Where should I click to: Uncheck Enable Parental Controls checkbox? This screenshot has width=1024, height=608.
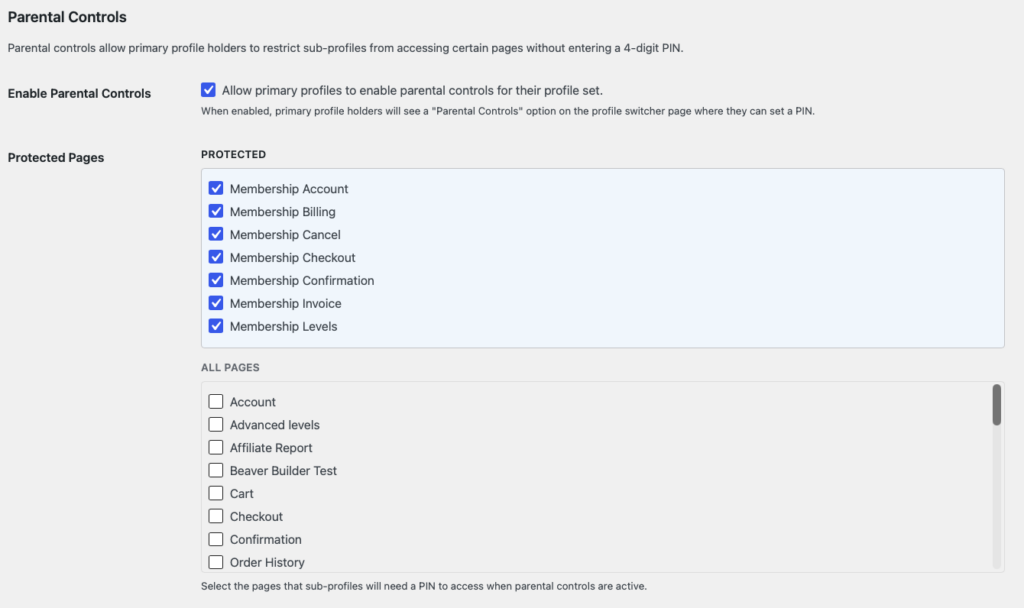208,90
